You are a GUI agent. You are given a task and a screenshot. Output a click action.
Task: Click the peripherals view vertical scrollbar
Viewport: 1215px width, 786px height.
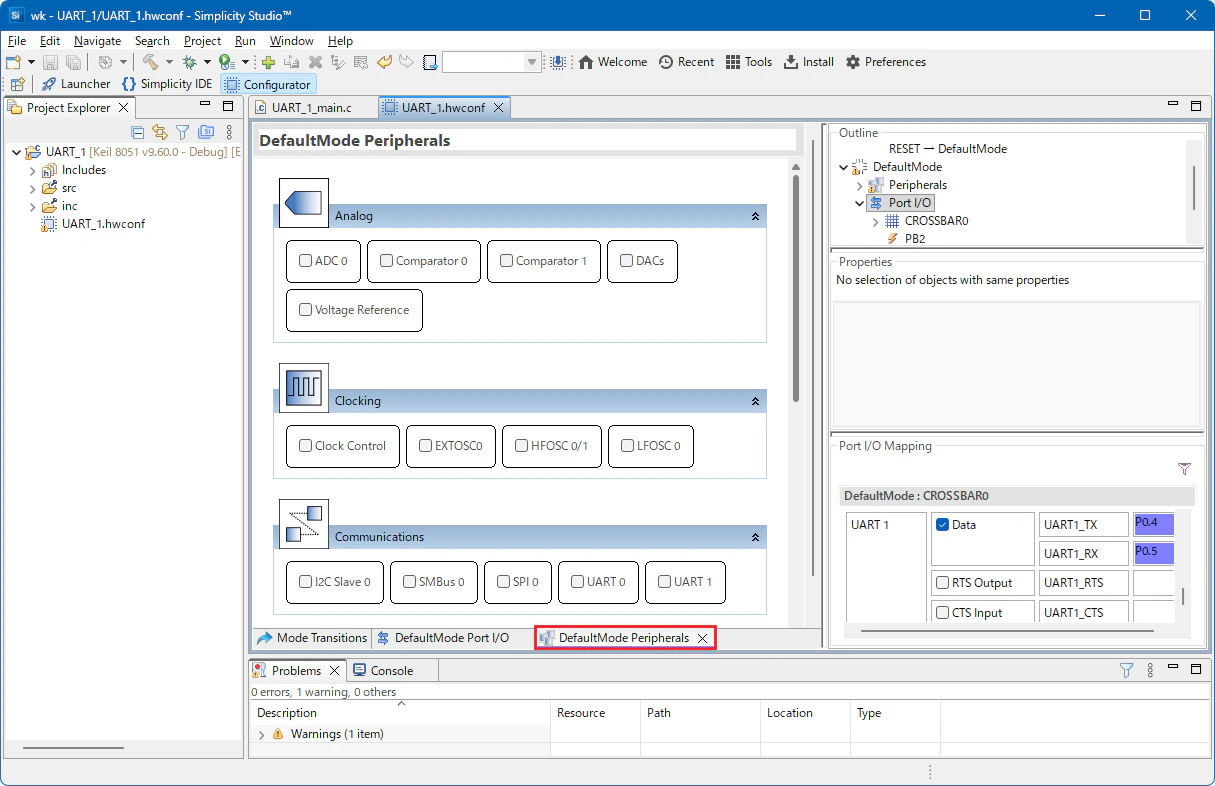click(x=796, y=289)
